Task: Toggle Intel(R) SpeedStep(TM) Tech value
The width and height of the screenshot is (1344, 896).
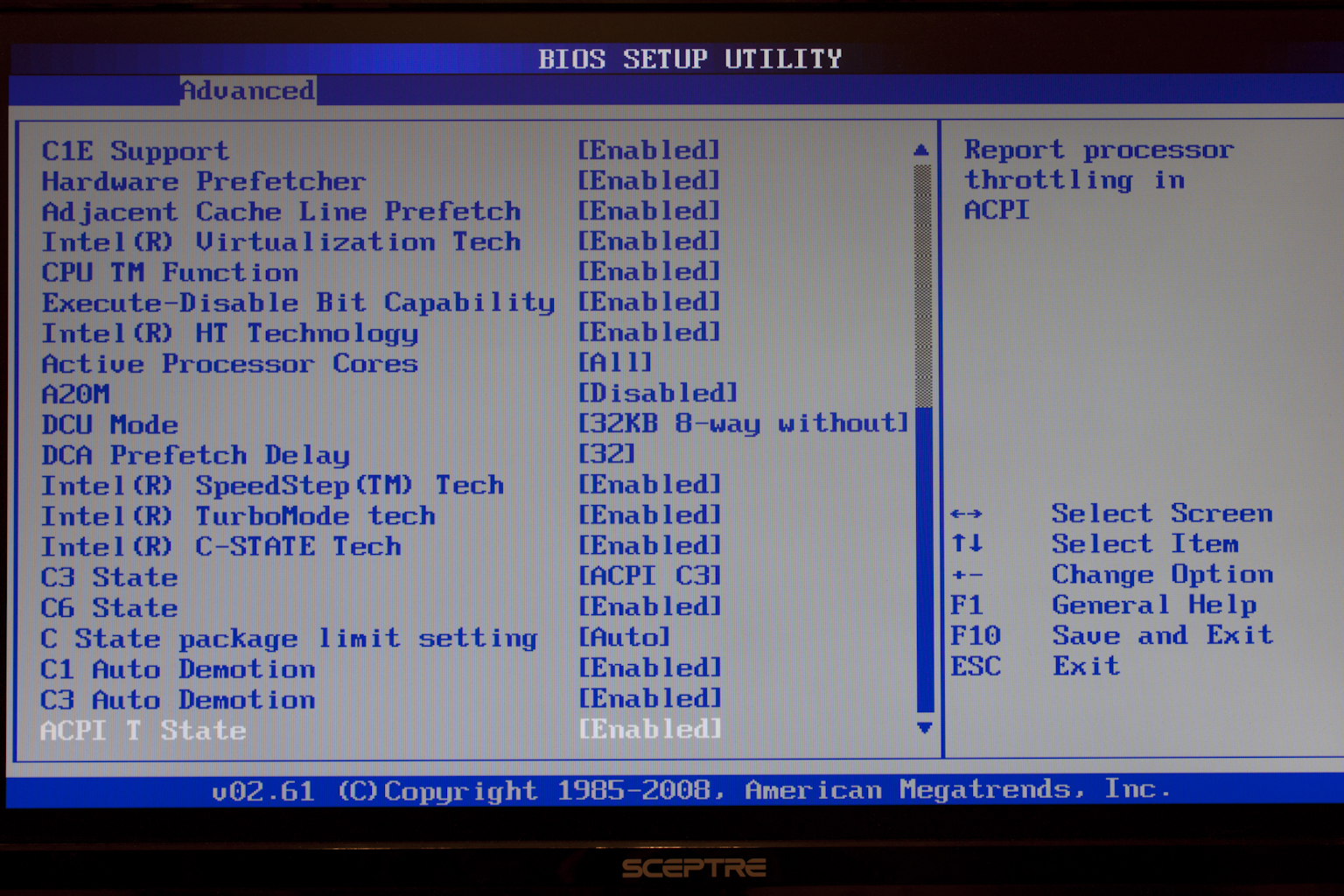Action: (x=648, y=486)
